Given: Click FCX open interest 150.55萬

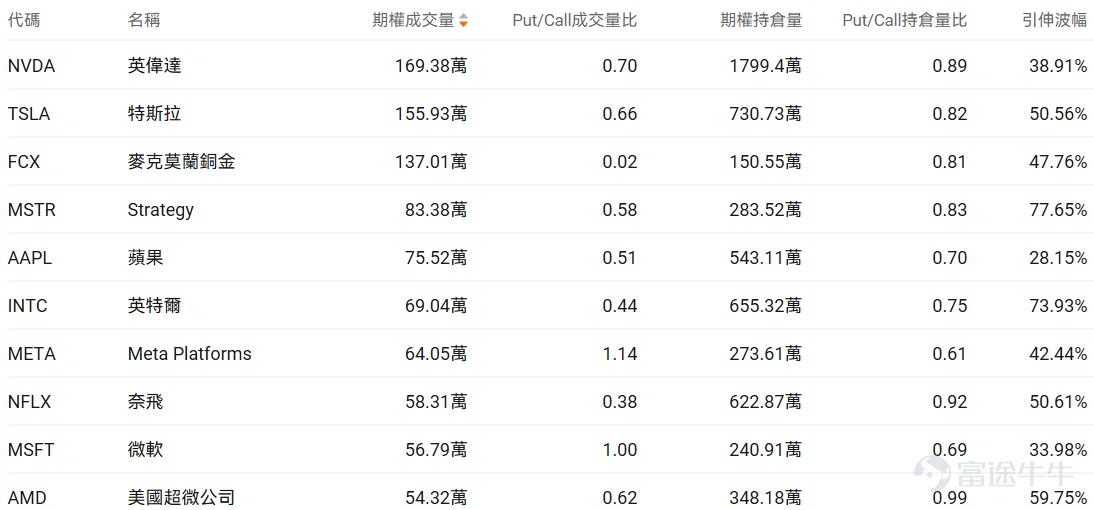Looking at the screenshot, I should pos(766,163).
